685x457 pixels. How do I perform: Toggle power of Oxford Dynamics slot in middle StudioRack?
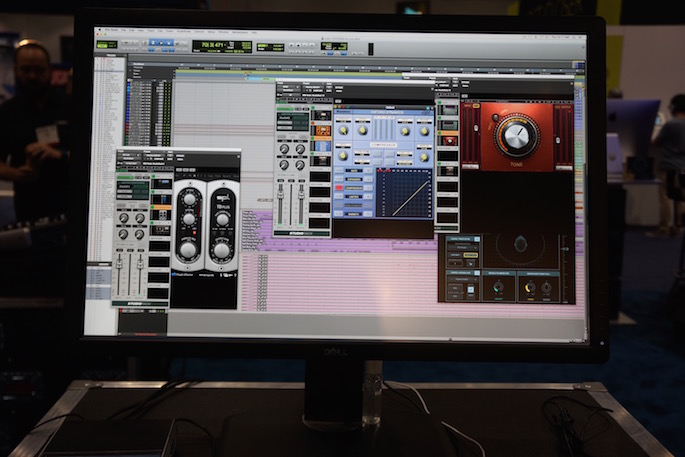pyautogui.click(x=313, y=138)
